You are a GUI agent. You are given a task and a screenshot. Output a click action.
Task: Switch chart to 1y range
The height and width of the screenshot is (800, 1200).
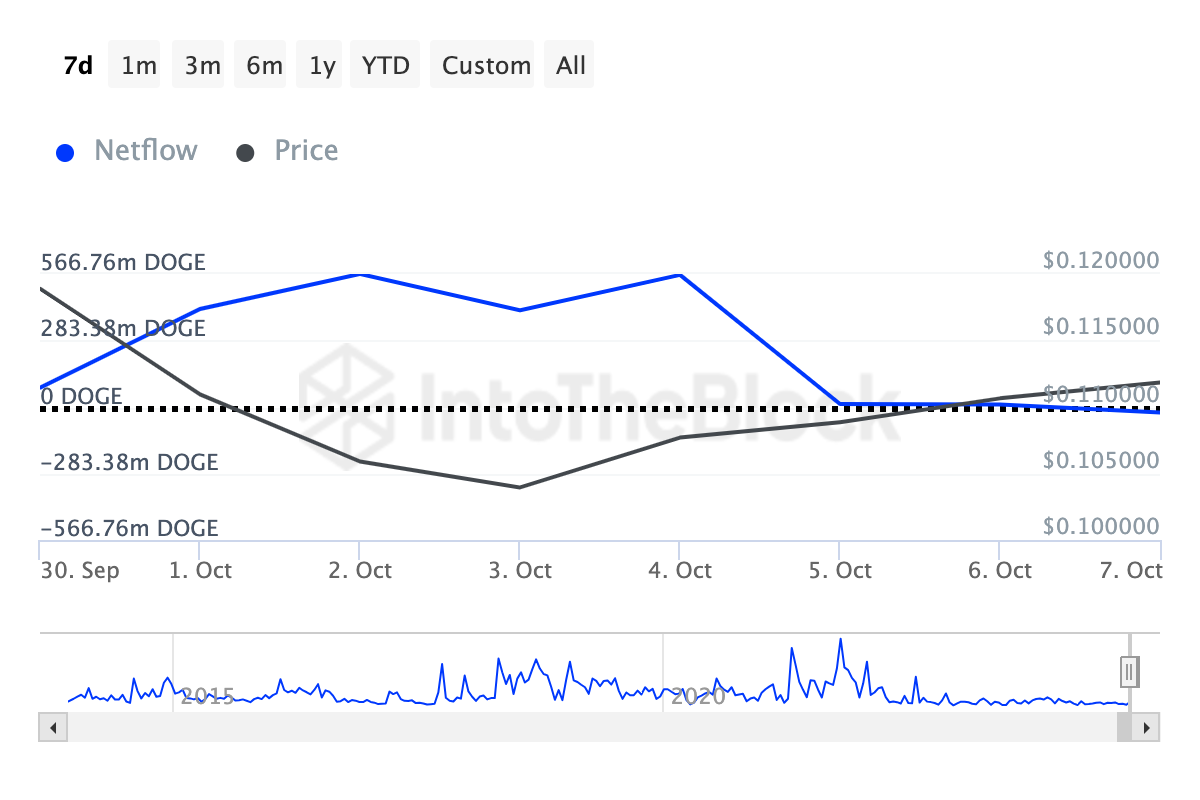(322, 65)
